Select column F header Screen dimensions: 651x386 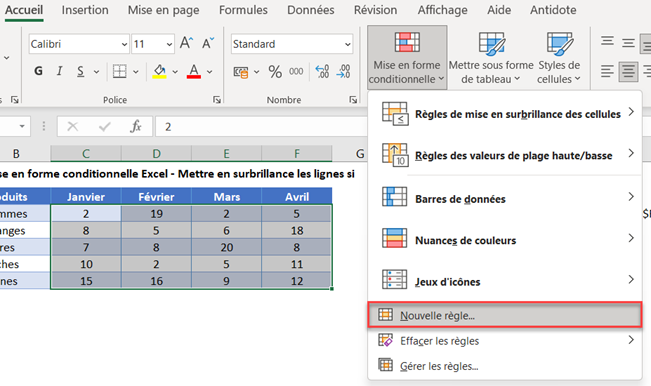(x=297, y=154)
